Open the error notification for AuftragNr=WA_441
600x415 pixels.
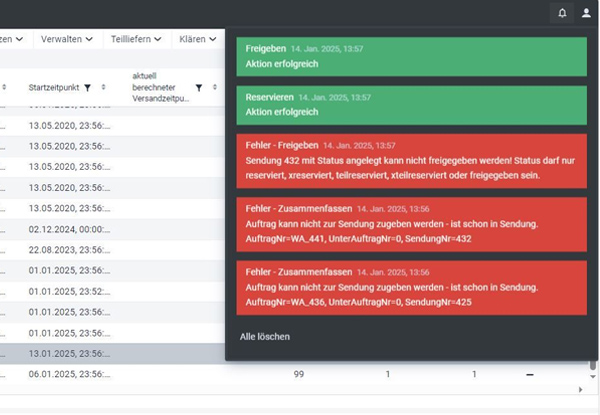(x=411, y=225)
